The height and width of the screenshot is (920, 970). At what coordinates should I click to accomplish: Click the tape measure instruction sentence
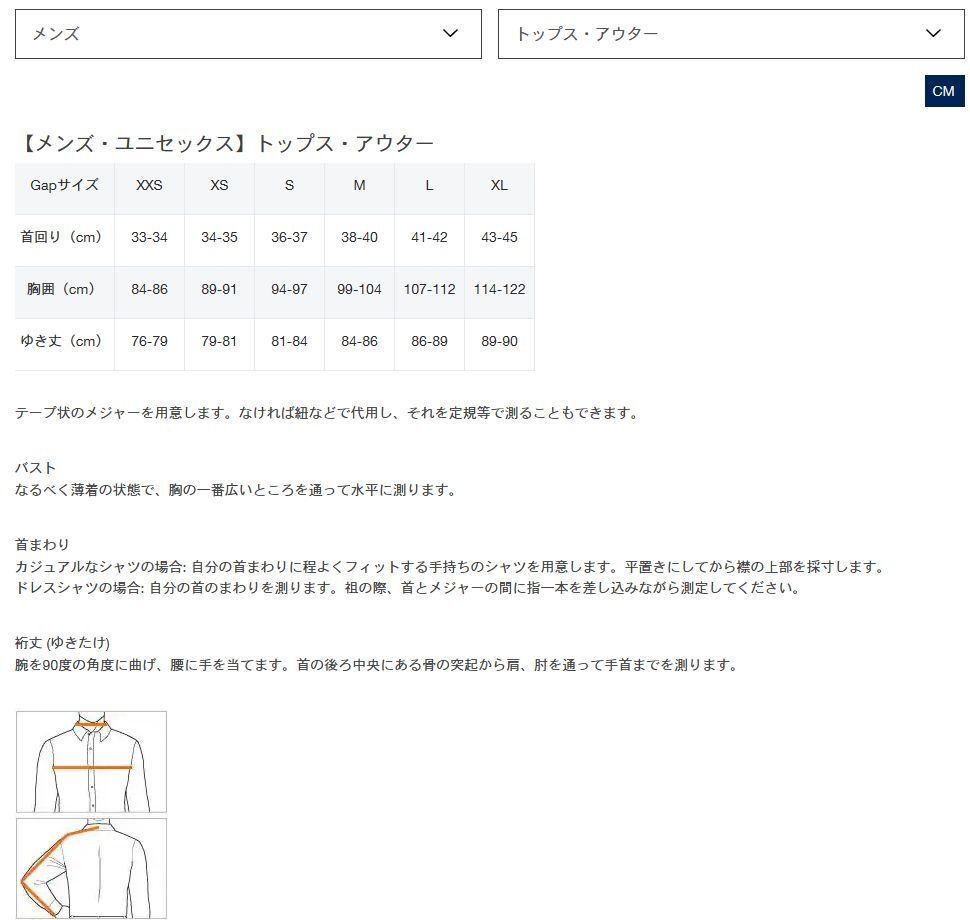click(327, 413)
